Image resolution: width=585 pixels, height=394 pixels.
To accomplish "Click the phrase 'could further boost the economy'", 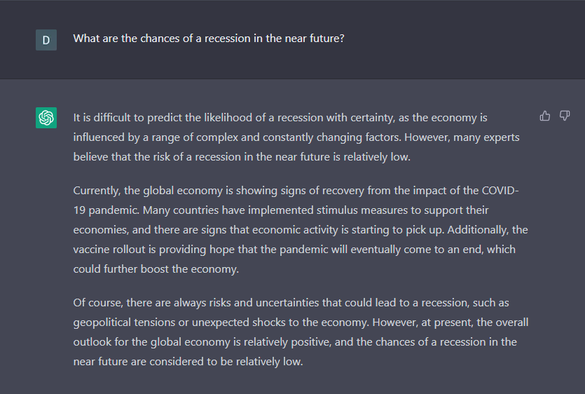I will click(155, 269).
